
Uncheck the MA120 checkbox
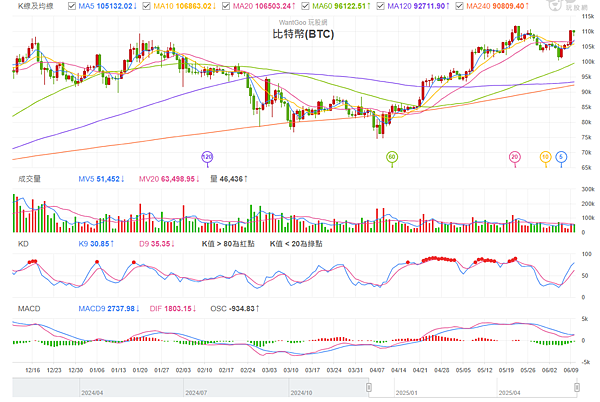point(380,6)
